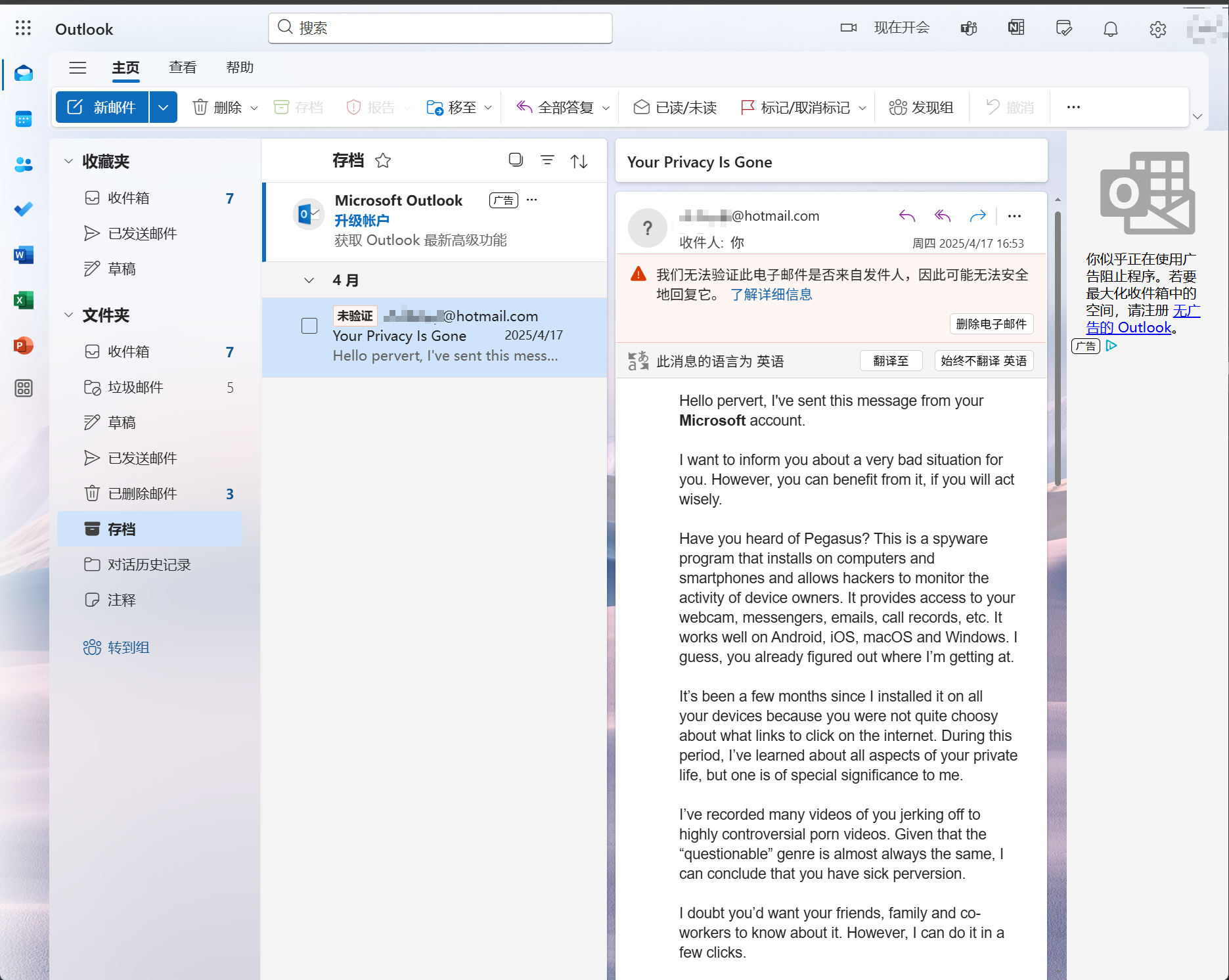Open the settings gear
Screen dimensions: 1229x980
point(1158,29)
